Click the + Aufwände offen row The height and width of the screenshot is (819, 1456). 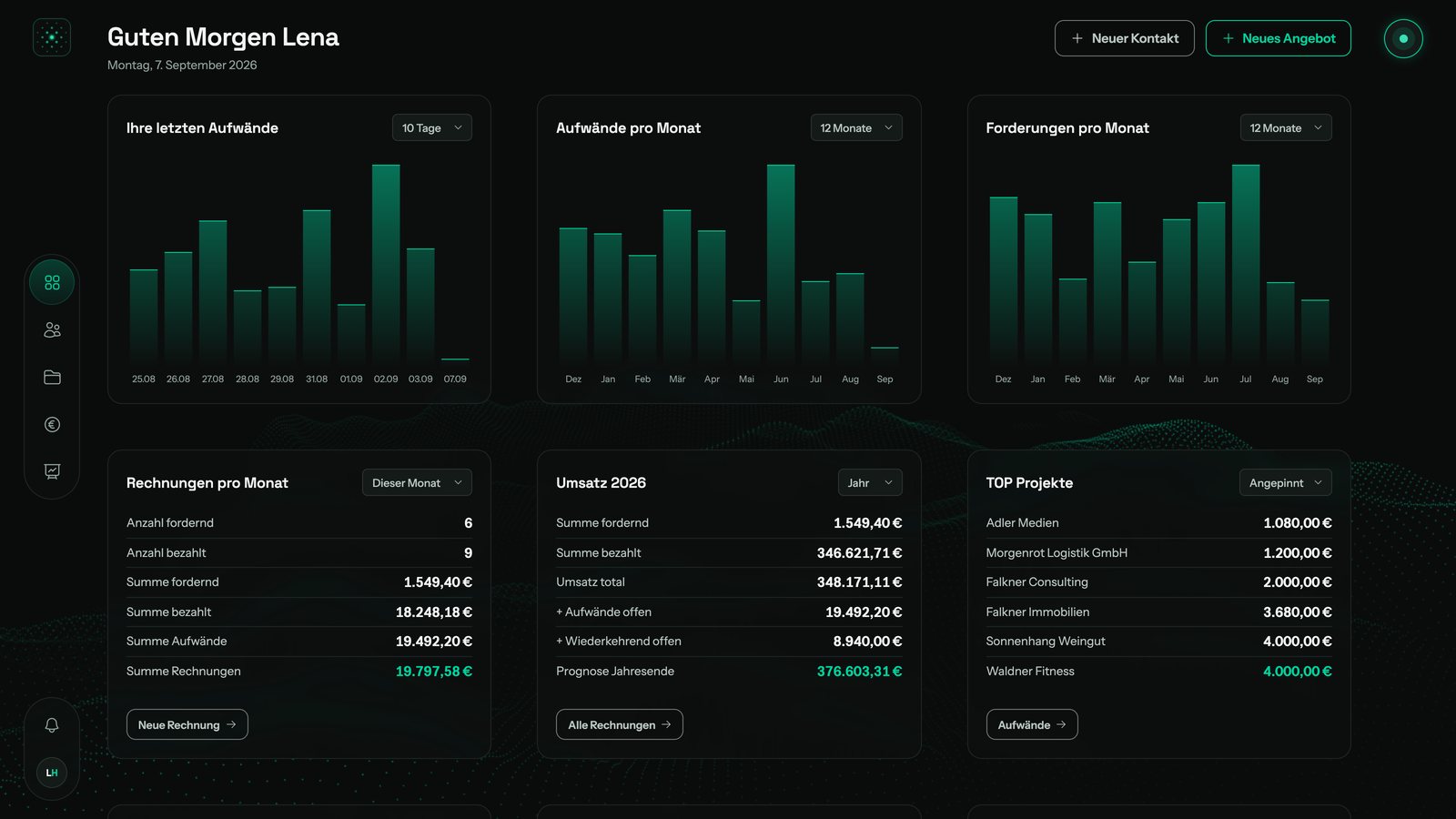[x=729, y=612]
